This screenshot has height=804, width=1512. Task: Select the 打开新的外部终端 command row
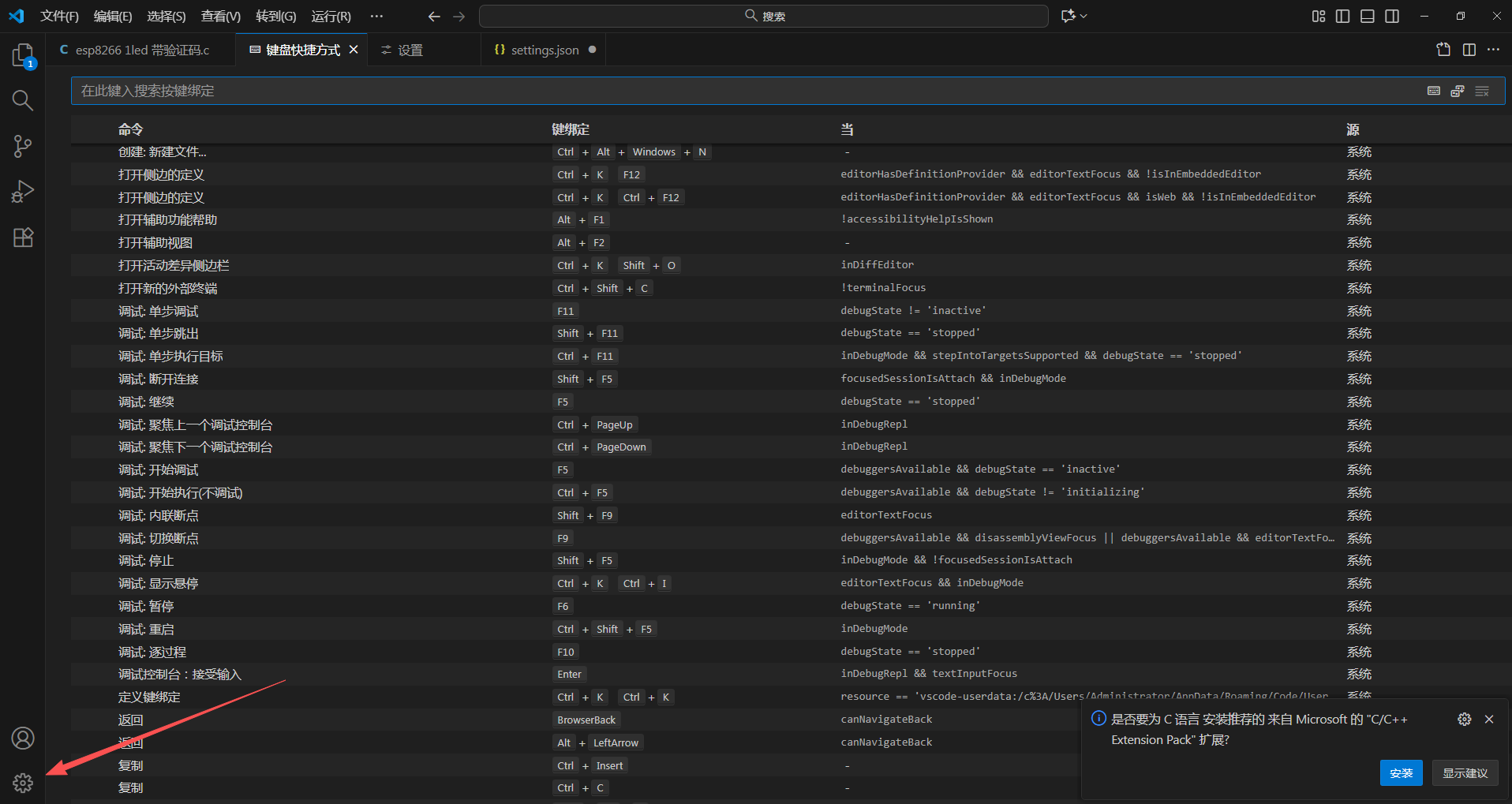(x=788, y=289)
